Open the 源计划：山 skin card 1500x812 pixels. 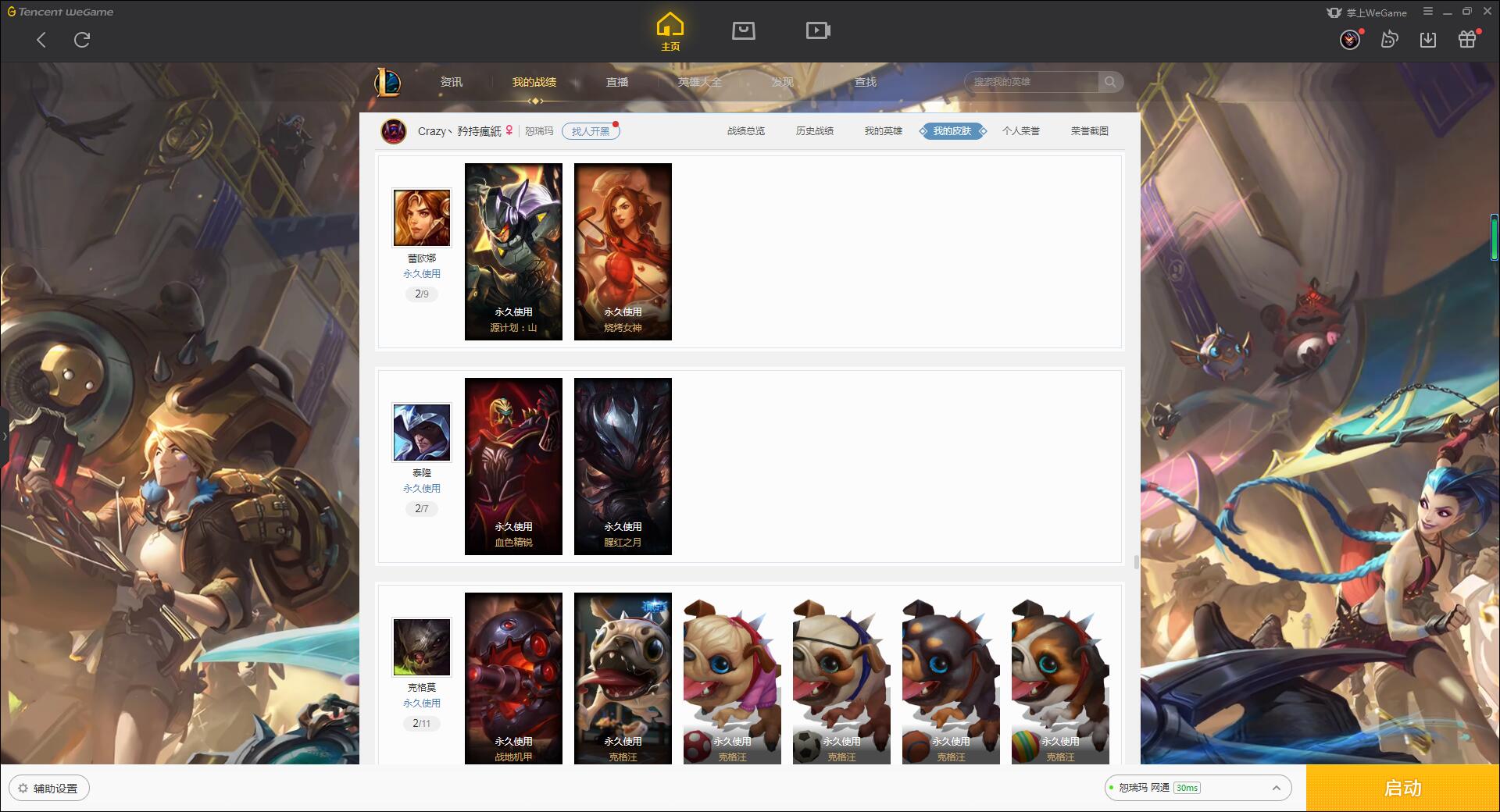(x=513, y=251)
